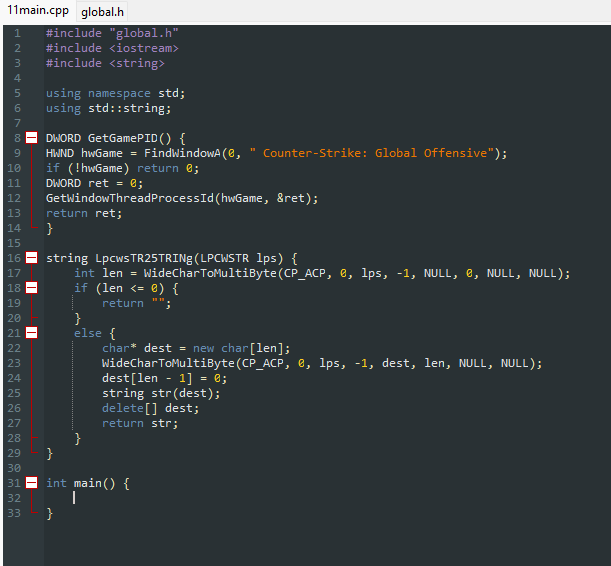Click string str(dest) on line 25
Screen dimensions: 611x566
point(161,393)
